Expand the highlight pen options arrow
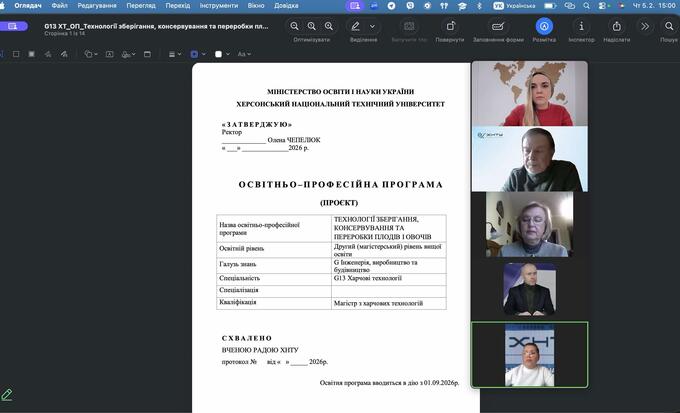 tap(371, 26)
